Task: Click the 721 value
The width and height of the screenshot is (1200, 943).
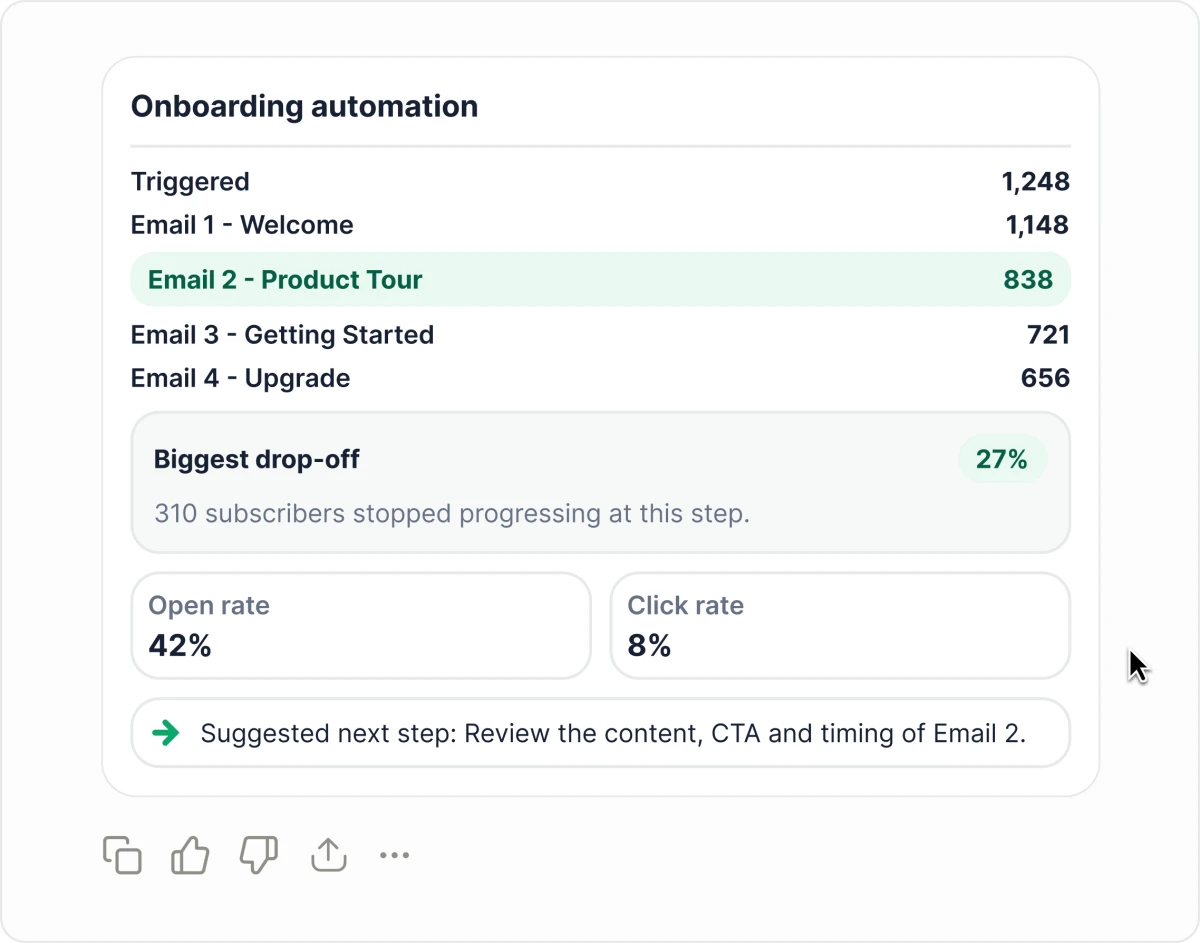Action: click(1048, 334)
